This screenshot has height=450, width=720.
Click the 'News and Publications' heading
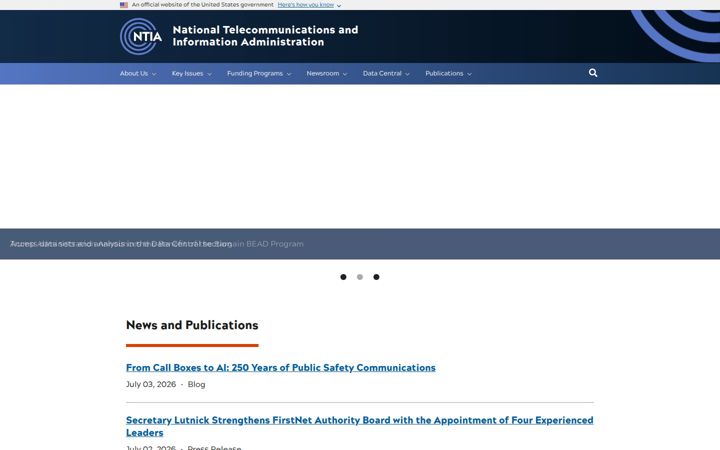click(192, 325)
